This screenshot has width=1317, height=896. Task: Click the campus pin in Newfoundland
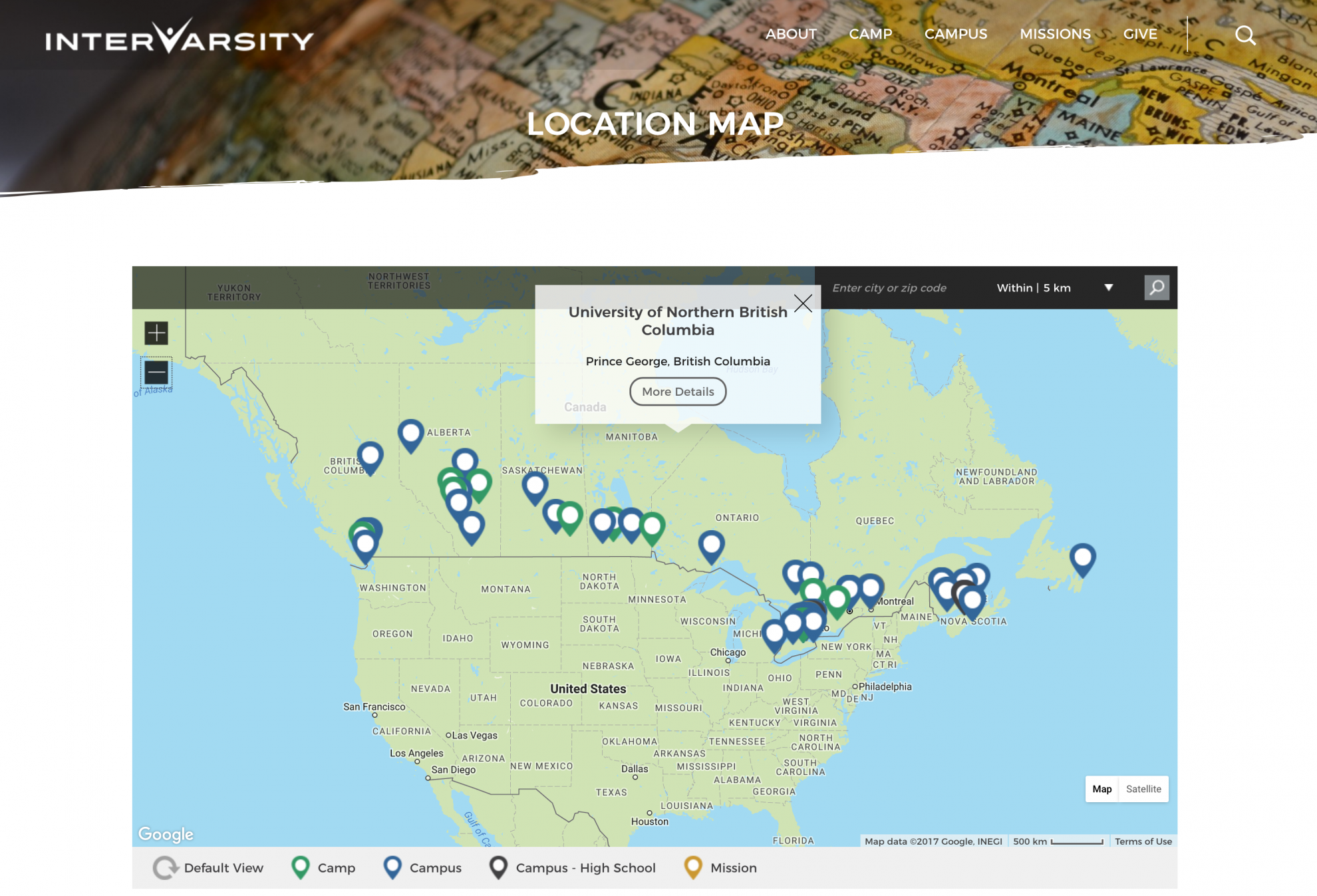(x=1082, y=557)
